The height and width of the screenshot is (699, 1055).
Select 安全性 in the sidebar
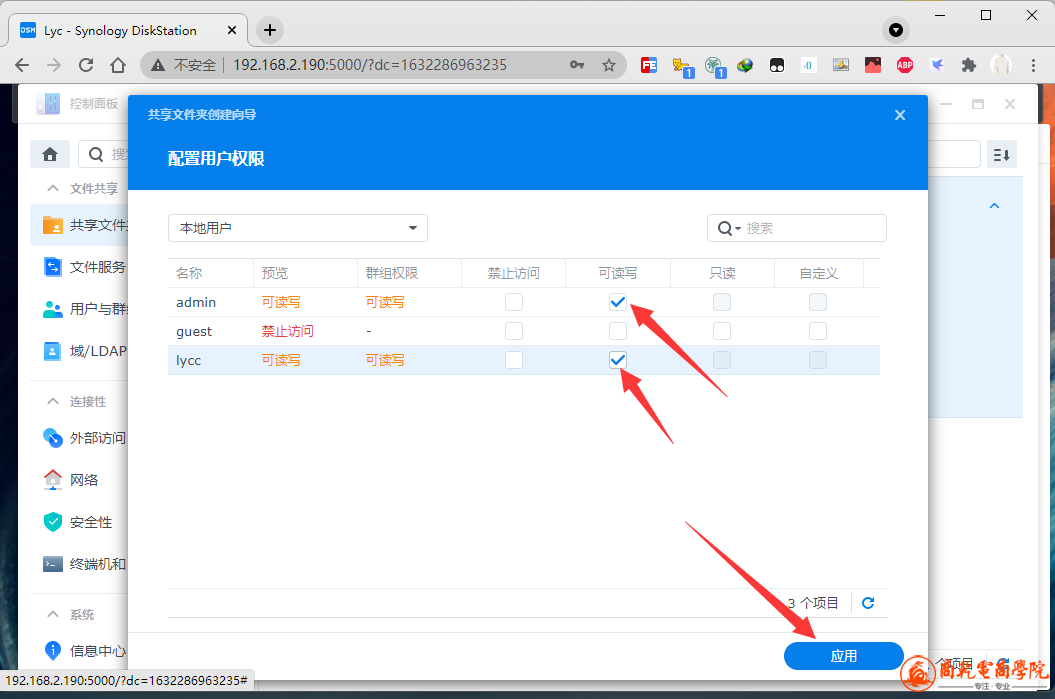tap(90, 522)
